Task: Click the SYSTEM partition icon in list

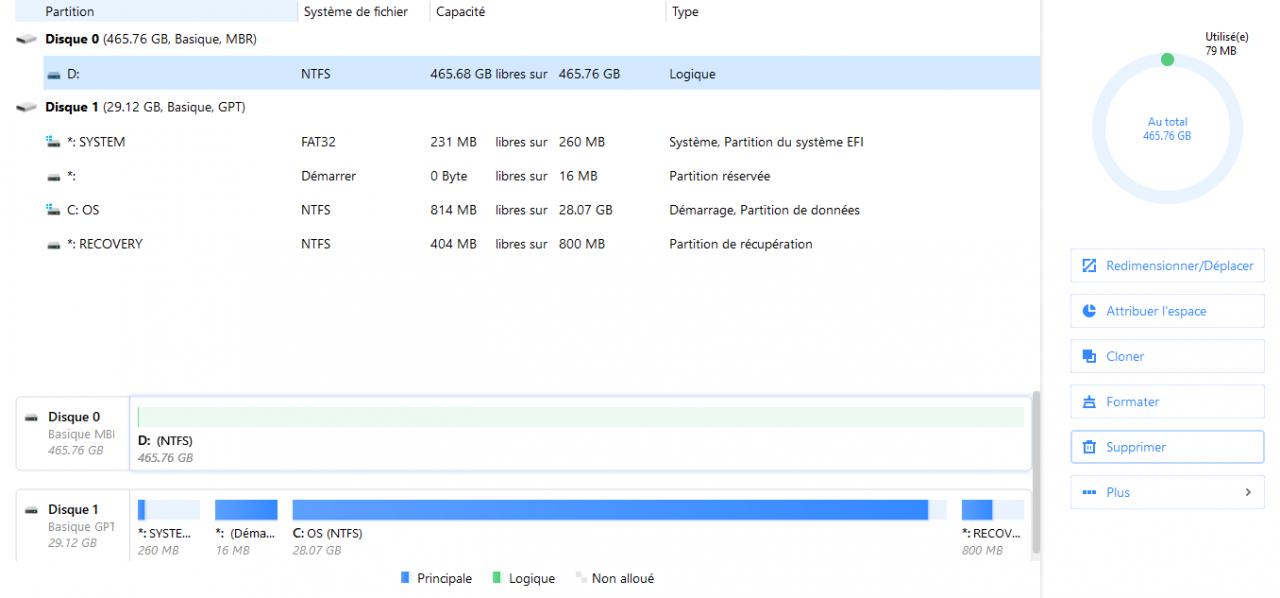Action: pos(54,142)
